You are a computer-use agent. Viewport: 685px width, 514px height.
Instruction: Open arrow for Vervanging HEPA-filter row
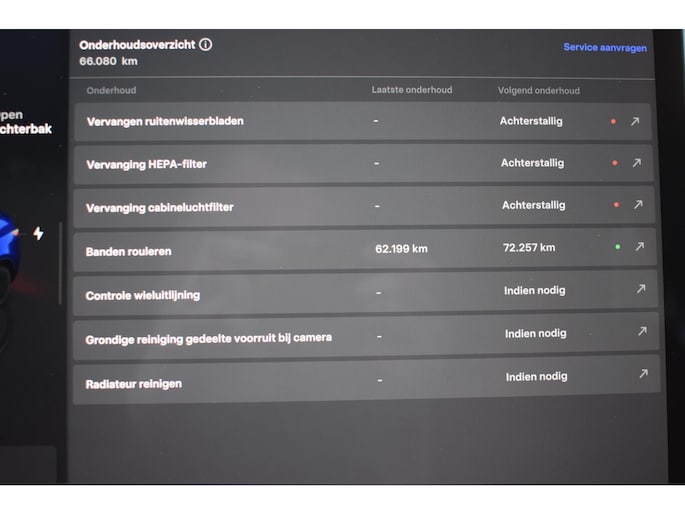coord(635,163)
